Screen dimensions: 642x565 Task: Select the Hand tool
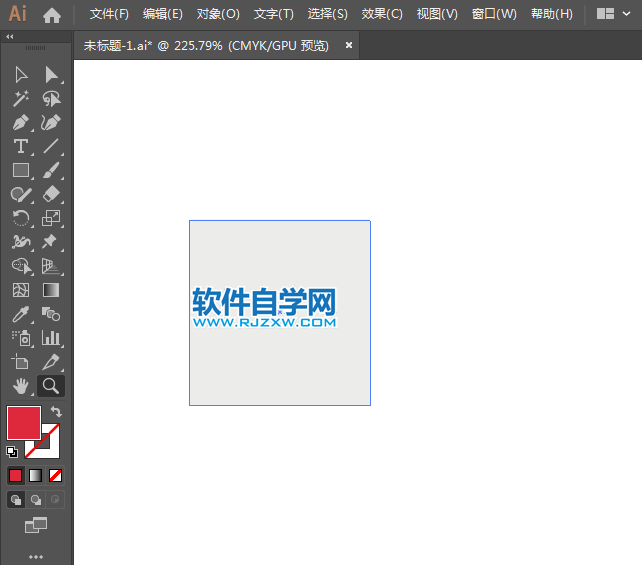tap(21, 386)
